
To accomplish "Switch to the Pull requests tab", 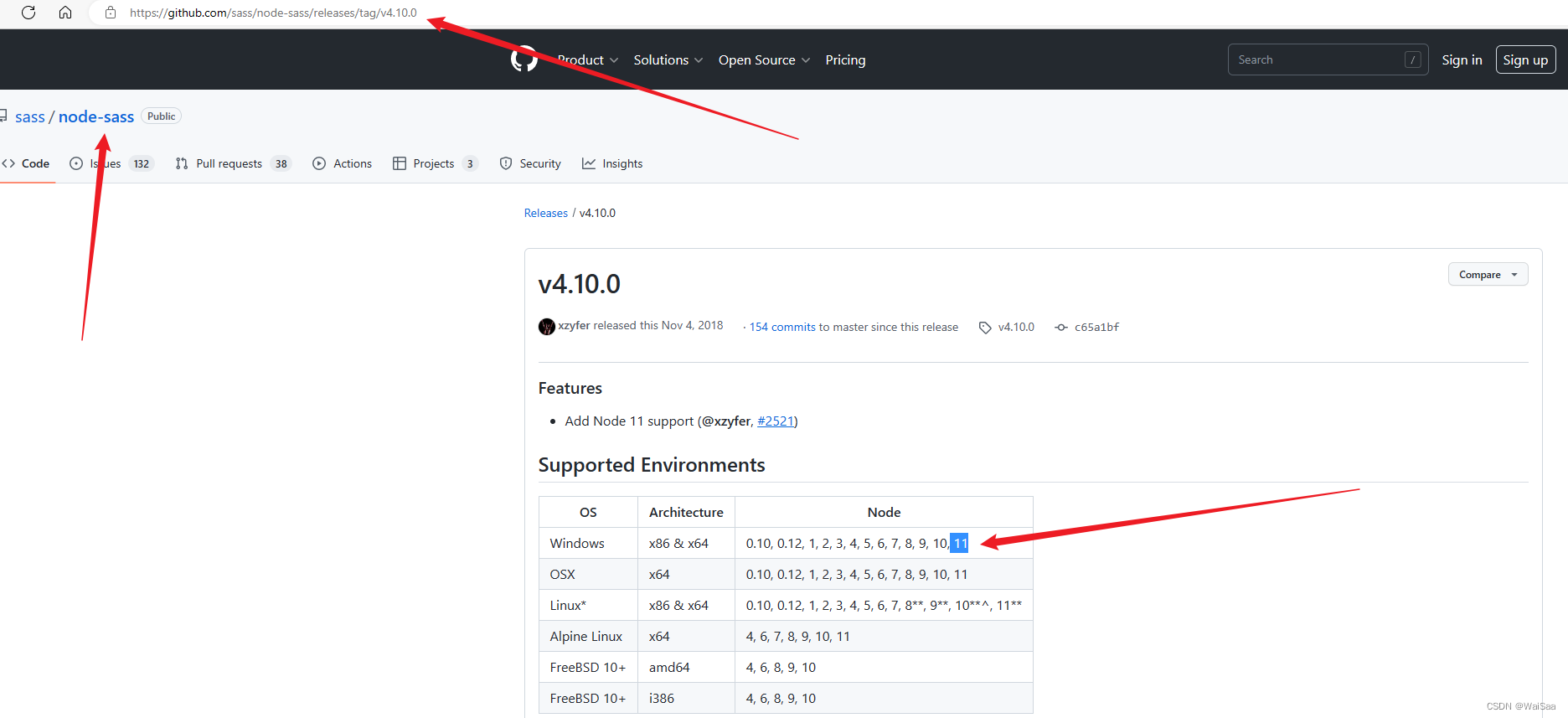I will (233, 163).
